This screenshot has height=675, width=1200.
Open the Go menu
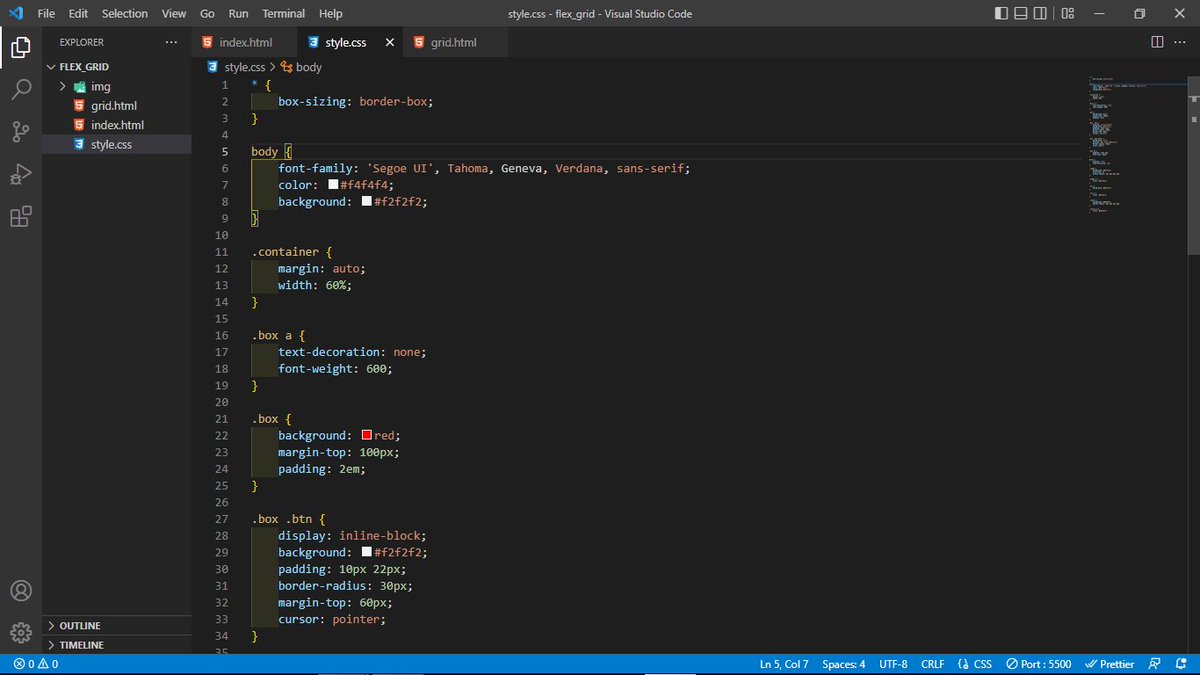click(x=207, y=13)
